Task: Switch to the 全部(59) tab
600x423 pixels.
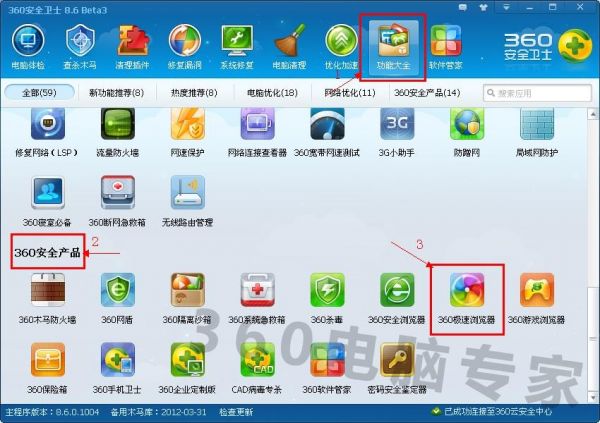Action: [40, 93]
